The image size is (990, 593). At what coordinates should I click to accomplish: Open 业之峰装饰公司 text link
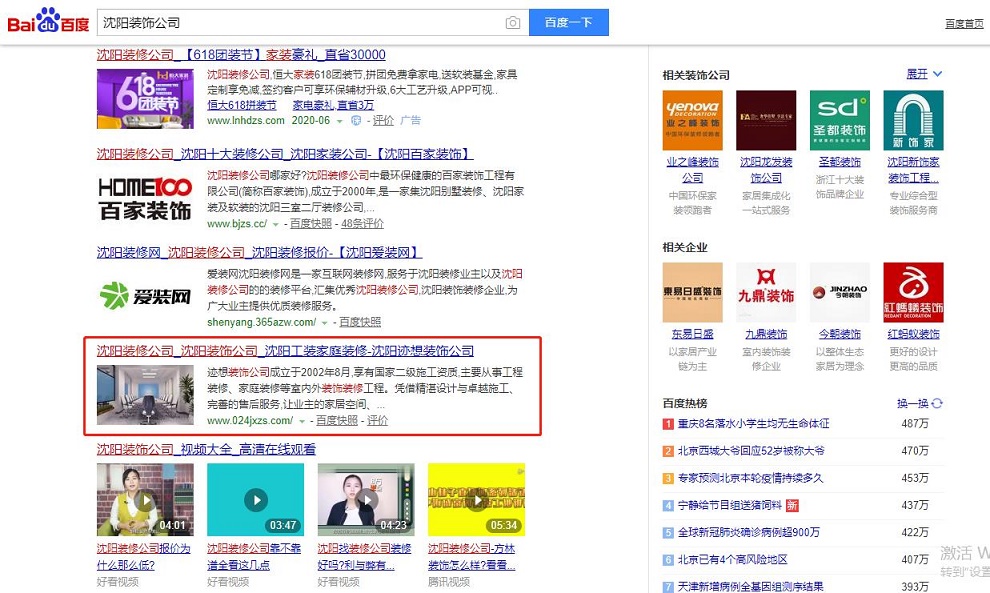pyautogui.click(x=693, y=170)
